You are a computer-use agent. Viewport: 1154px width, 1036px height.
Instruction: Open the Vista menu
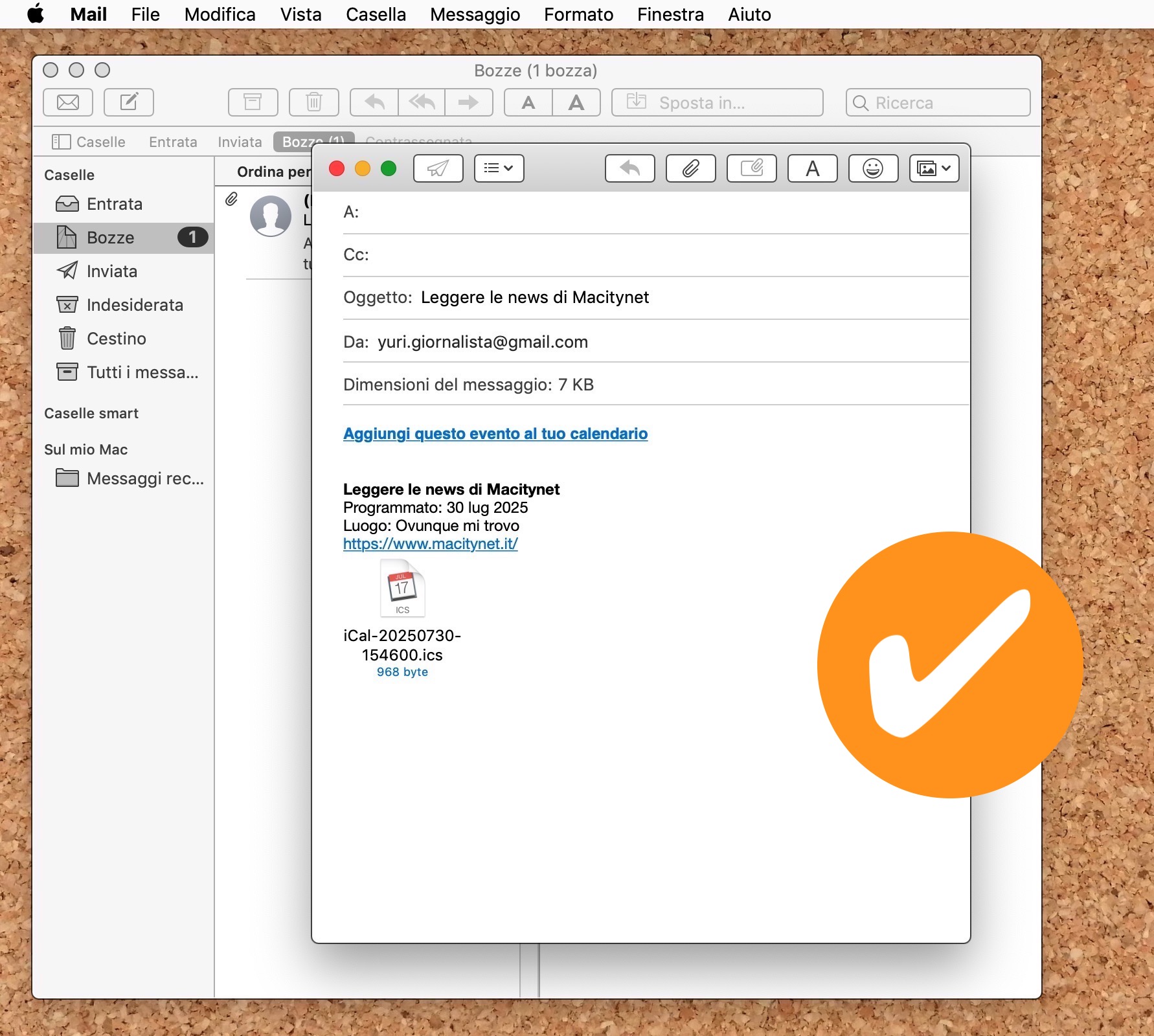click(300, 14)
